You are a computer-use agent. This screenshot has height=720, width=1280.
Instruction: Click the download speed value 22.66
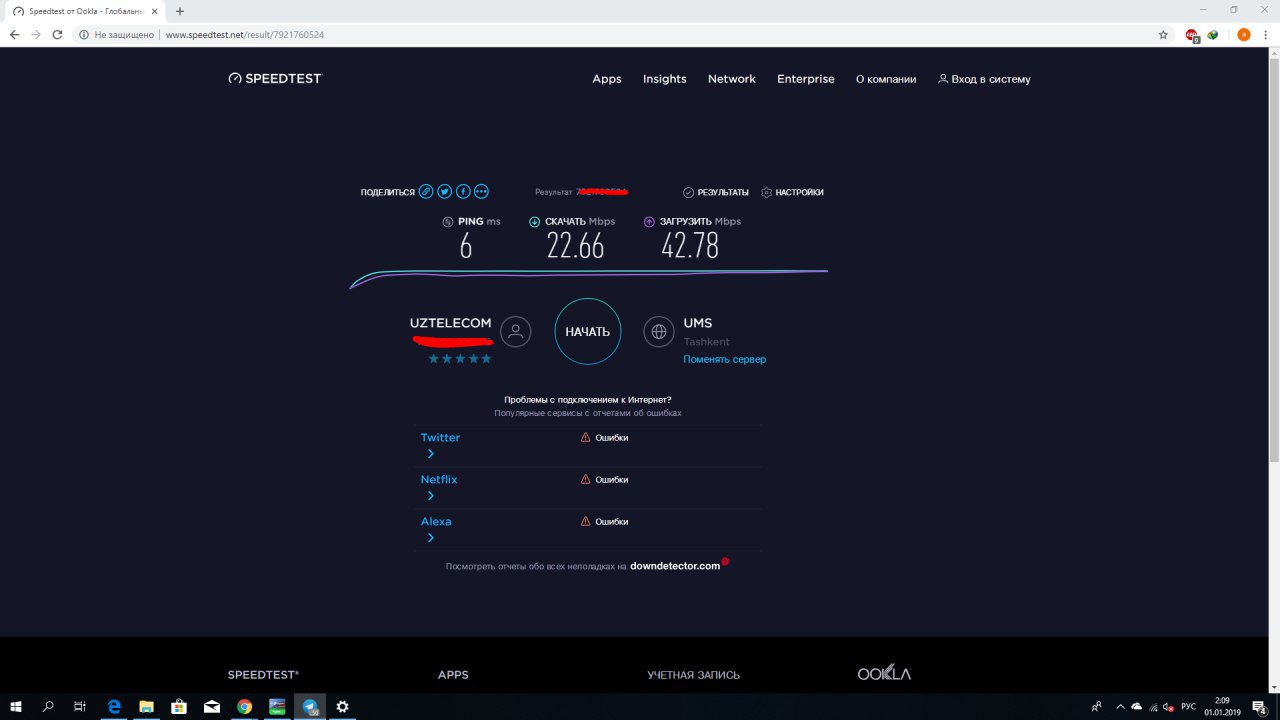[x=576, y=246]
